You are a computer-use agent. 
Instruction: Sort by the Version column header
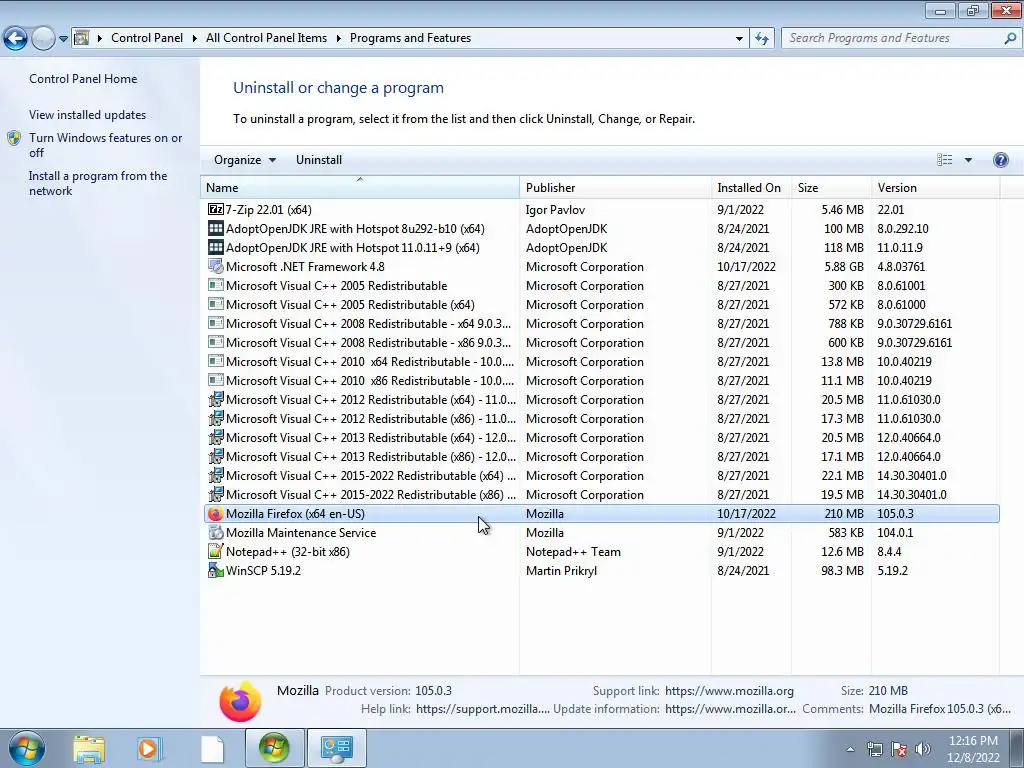[x=935, y=187]
